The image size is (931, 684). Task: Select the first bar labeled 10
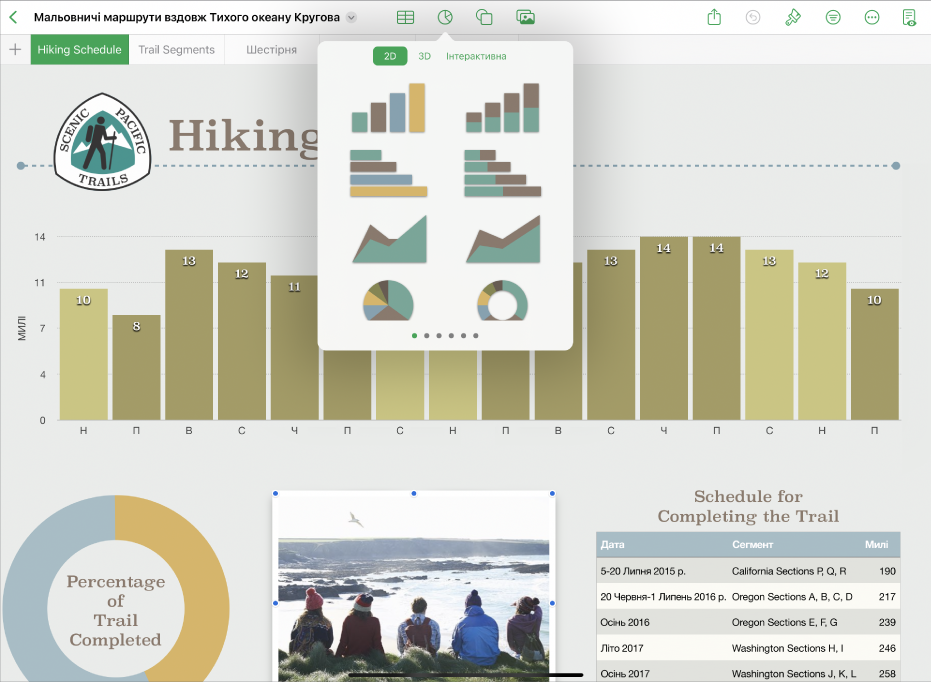tap(84, 354)
